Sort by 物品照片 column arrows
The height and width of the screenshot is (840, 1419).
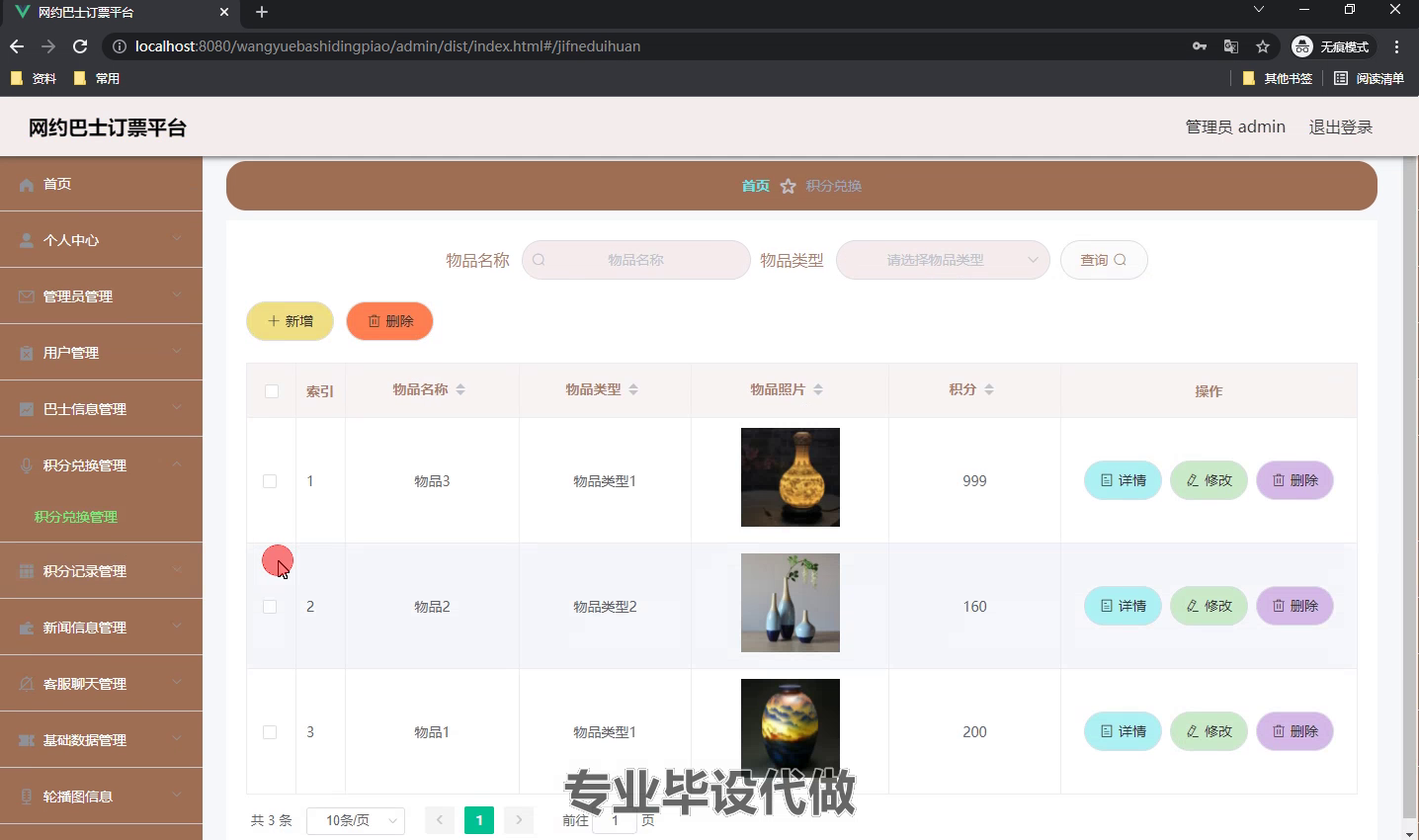(818, 390)
